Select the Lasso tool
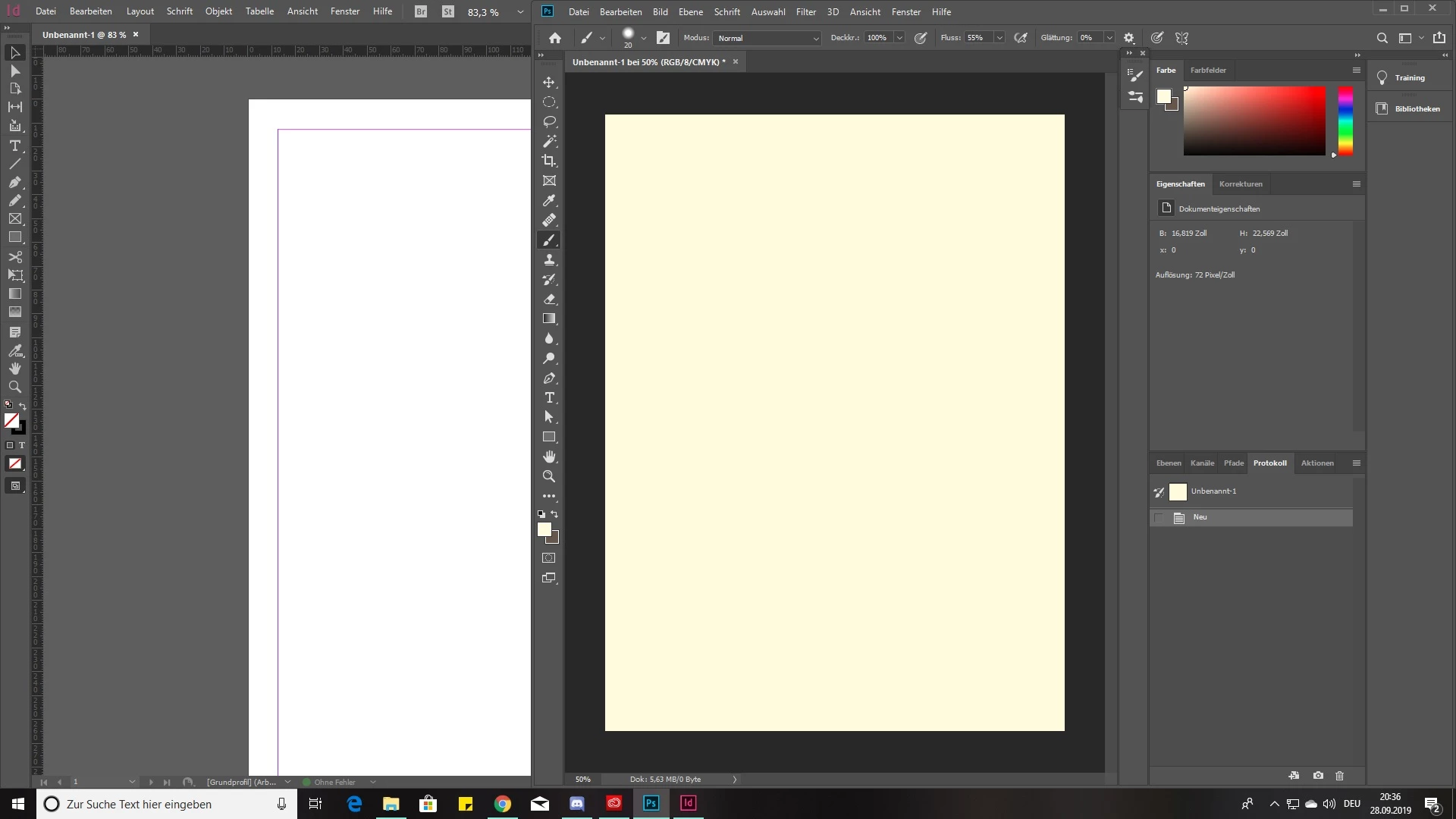Image resolution: width=1456 pixels, height=819 pixels. [549, 121]
